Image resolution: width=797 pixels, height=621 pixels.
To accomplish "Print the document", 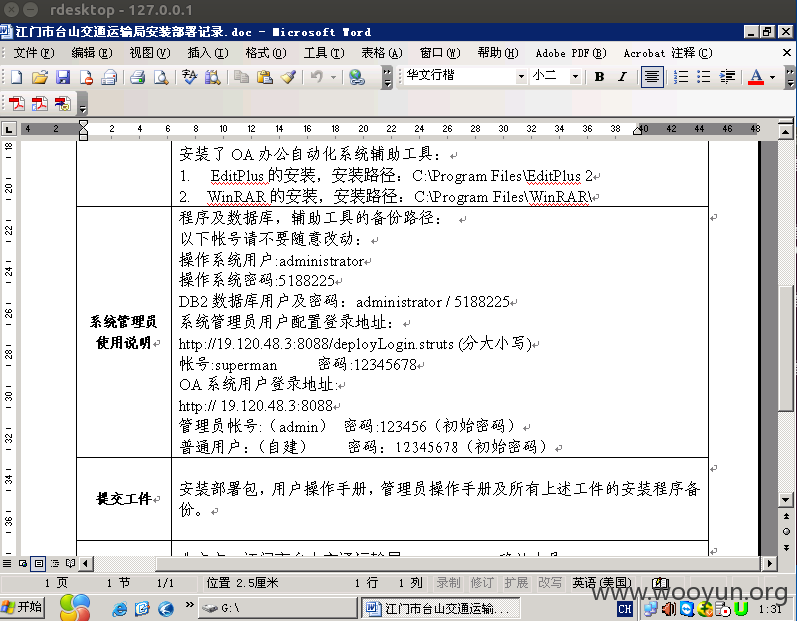I will coord(137,77).
